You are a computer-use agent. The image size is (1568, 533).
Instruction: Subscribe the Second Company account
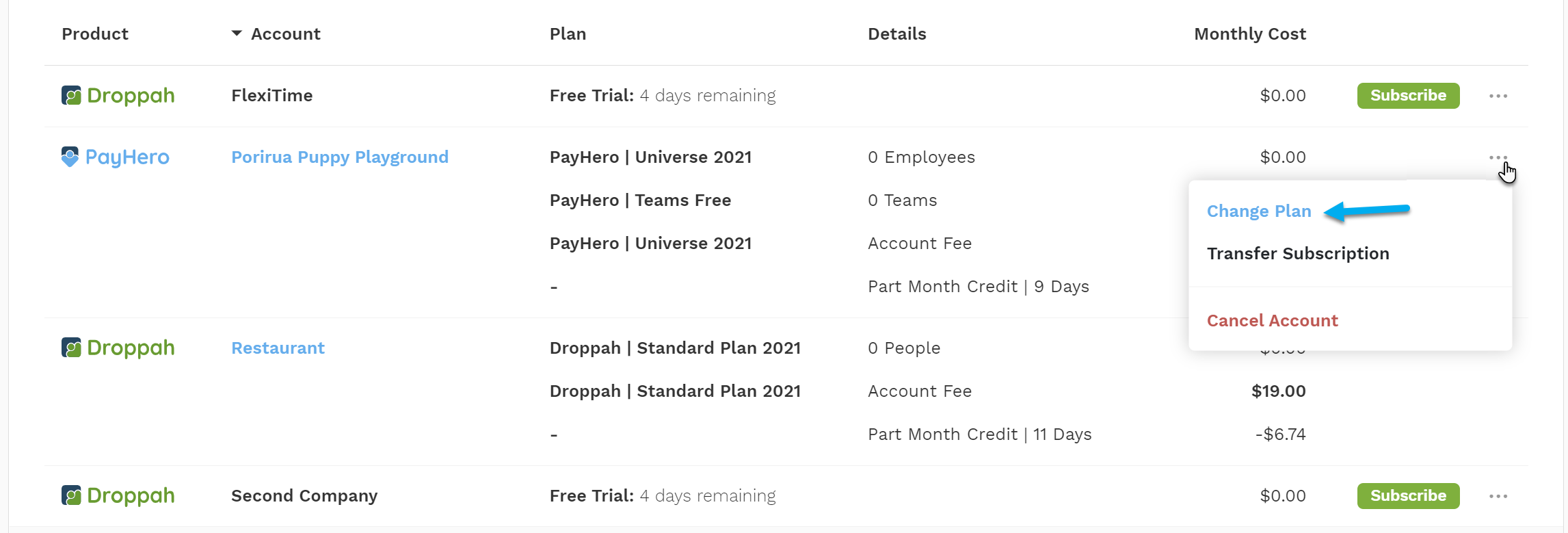click(x=1408, y=496)
